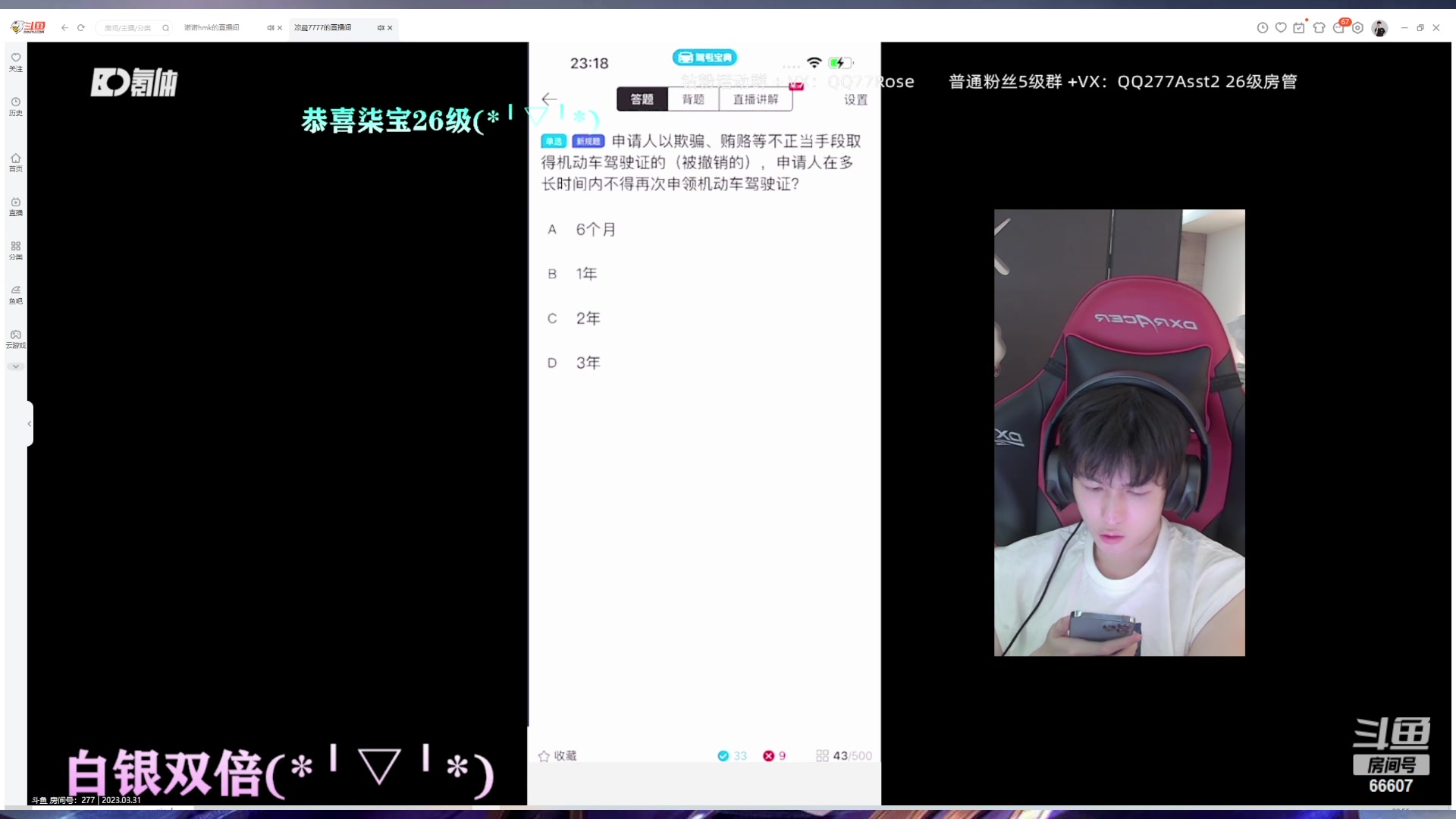Open question grid 43/500
This screenshot has height=819, width=1456.
844,756
